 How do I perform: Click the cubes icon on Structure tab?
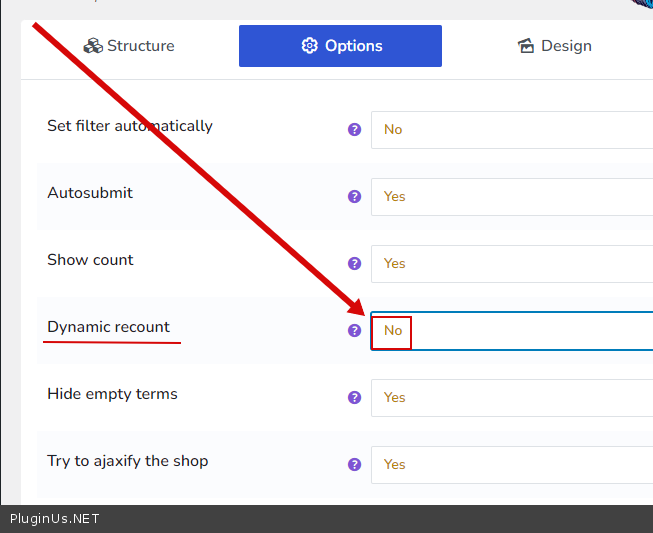tap(93, 46)
